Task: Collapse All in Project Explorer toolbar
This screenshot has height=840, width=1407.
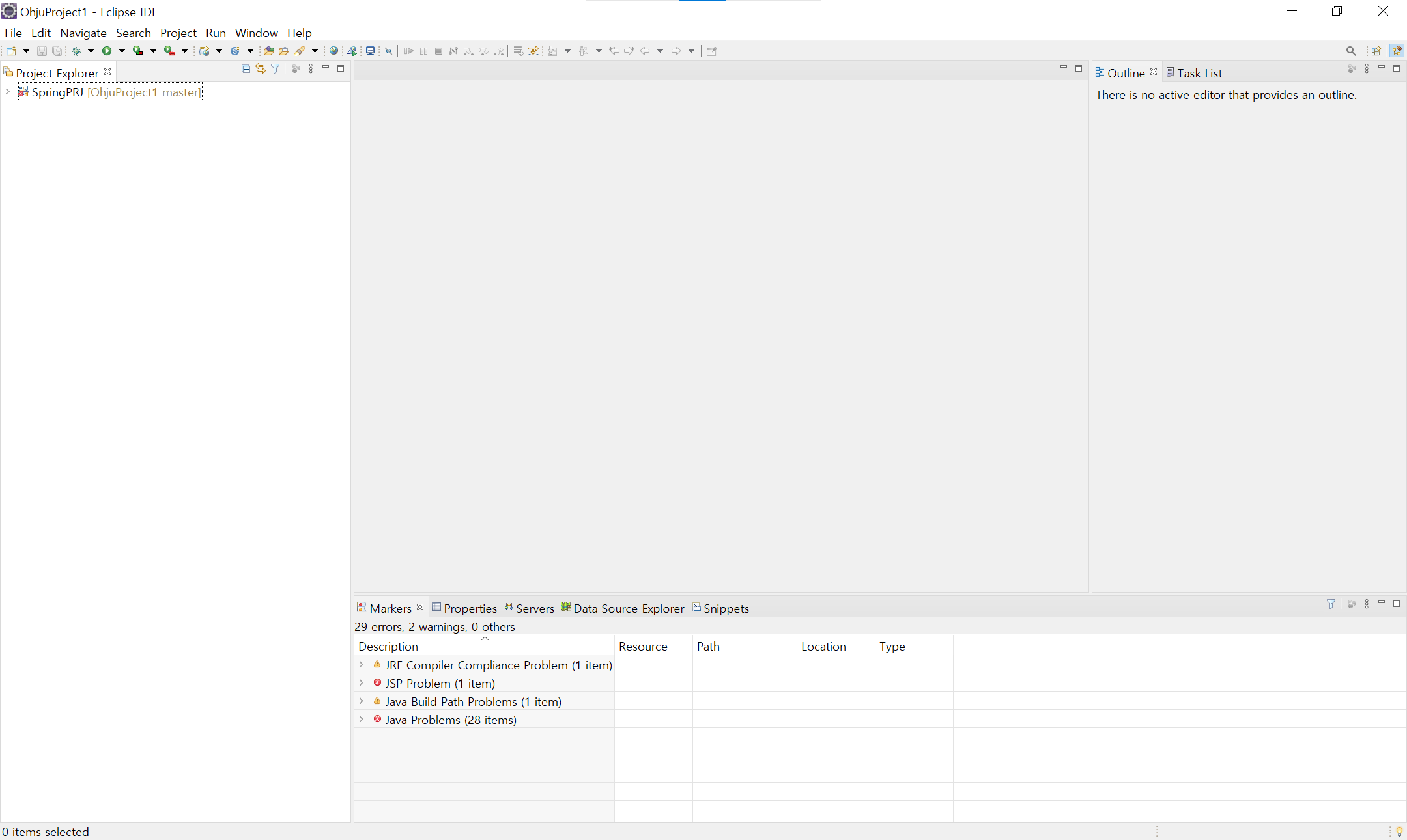Action: pos(246,68)
